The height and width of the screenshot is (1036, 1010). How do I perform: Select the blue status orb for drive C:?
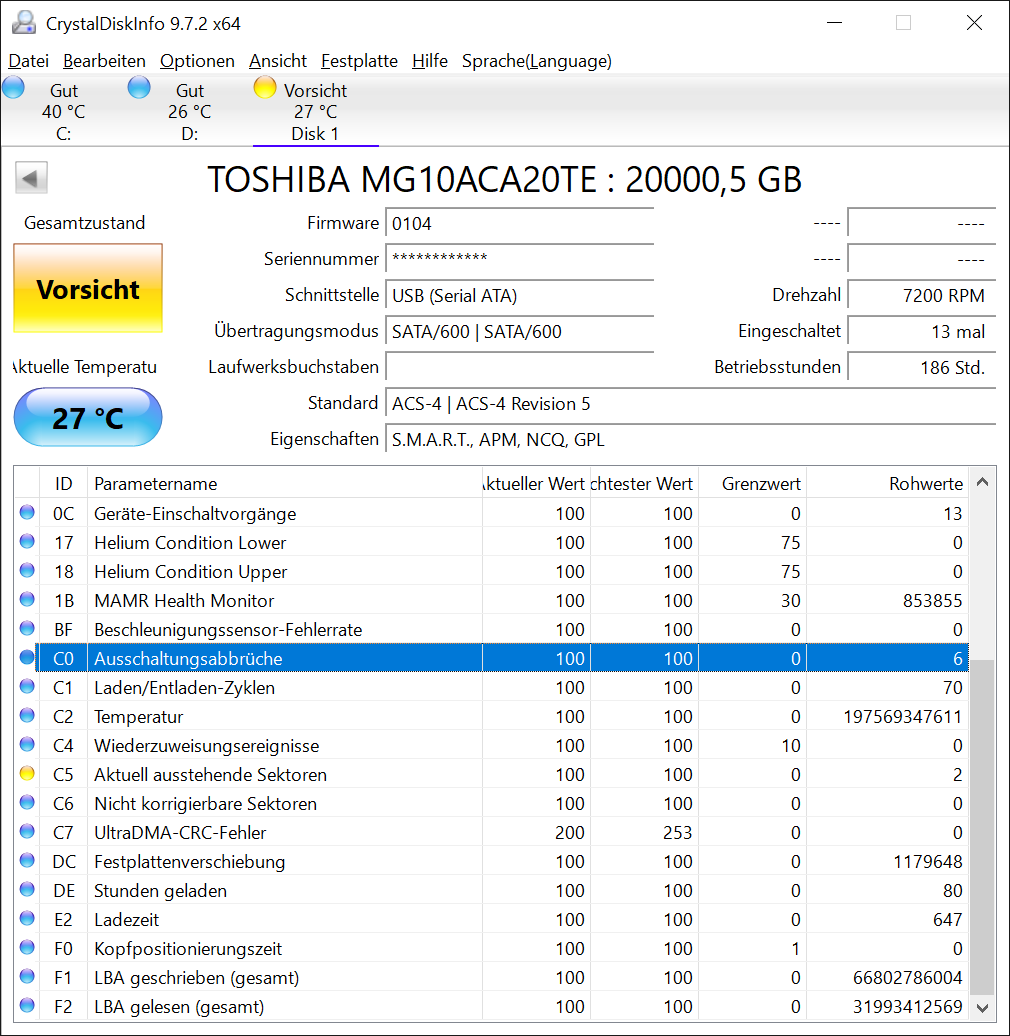13,88
